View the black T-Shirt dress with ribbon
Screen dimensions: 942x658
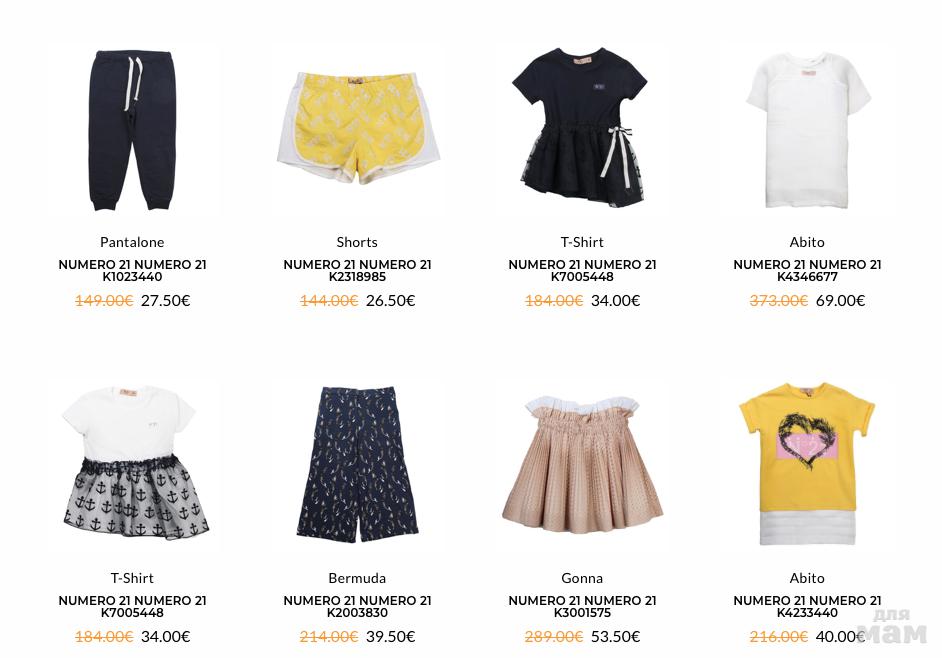[x=582, y=127]
